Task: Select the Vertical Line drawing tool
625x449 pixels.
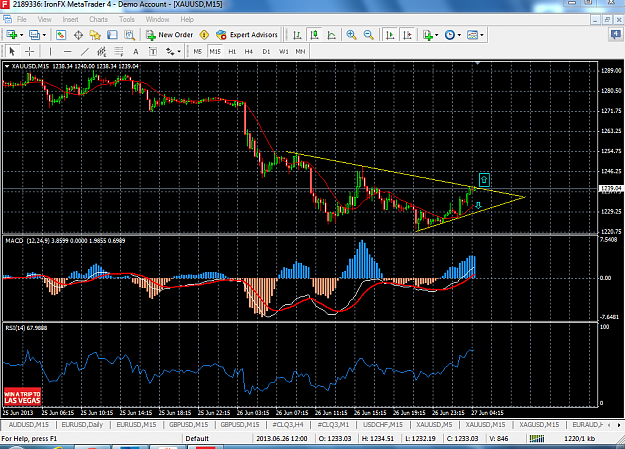Action: click(50, 51)
